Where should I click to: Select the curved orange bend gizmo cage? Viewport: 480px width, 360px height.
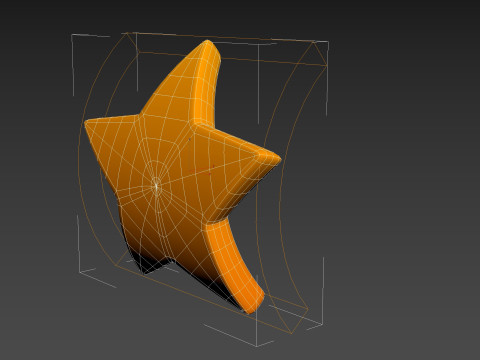[202, 183]
